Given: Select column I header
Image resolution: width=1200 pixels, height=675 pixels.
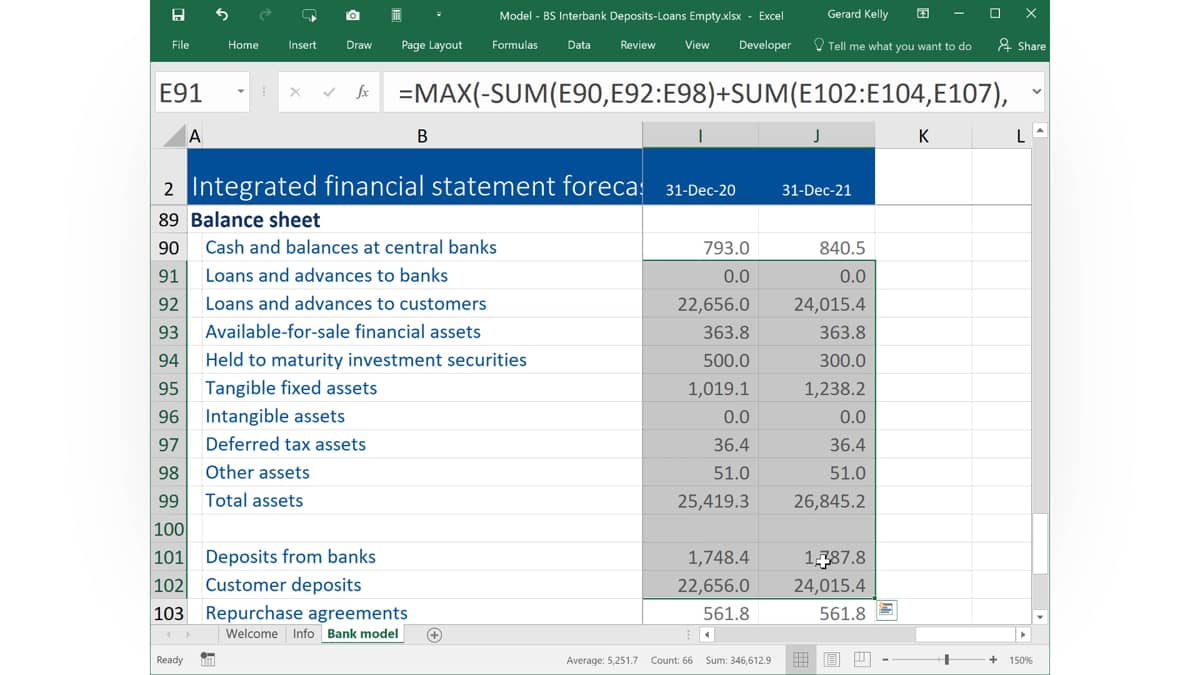Looking at the screenshot, I should pyautogui.click(x=700, y=136).
